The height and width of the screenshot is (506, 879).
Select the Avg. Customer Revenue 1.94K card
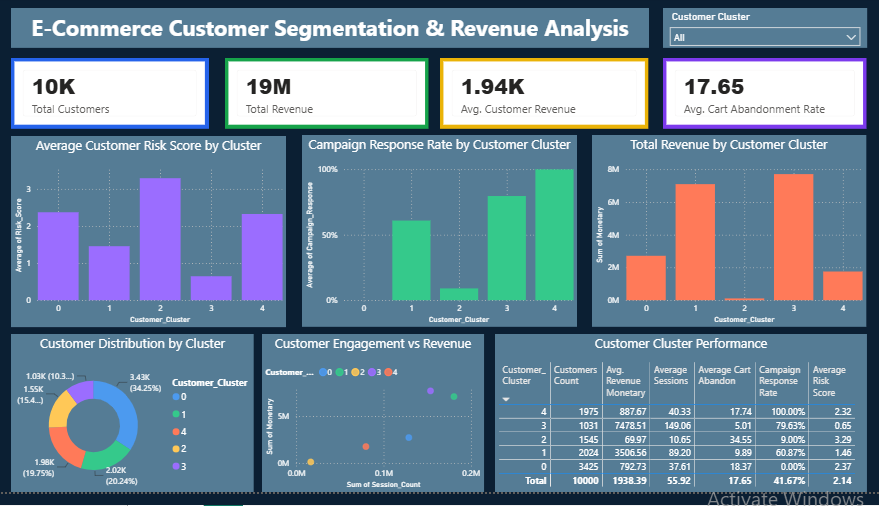[x=544, y=94]
